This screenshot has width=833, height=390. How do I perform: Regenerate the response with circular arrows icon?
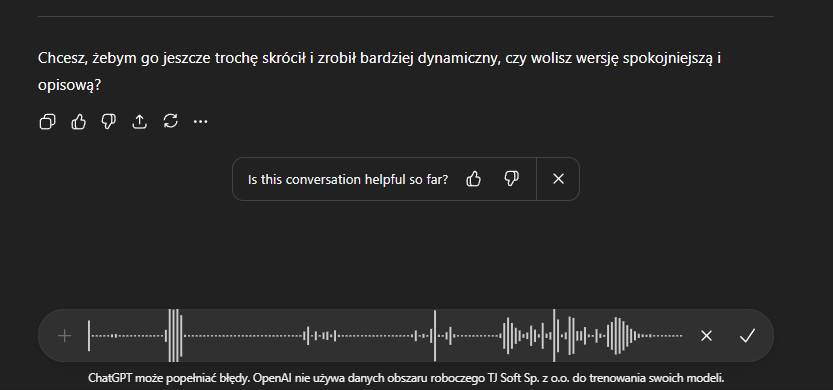pos(170,122)
